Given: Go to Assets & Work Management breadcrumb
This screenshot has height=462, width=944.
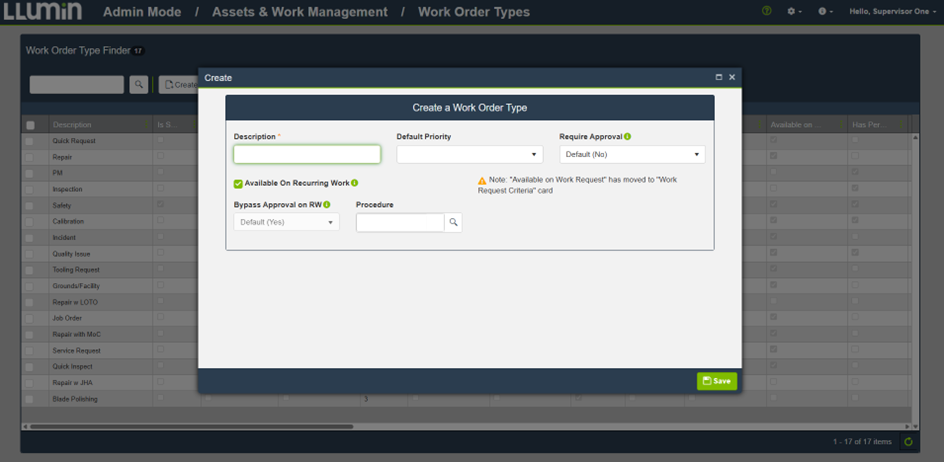Looking at the screenshot, I should (299, 12).
